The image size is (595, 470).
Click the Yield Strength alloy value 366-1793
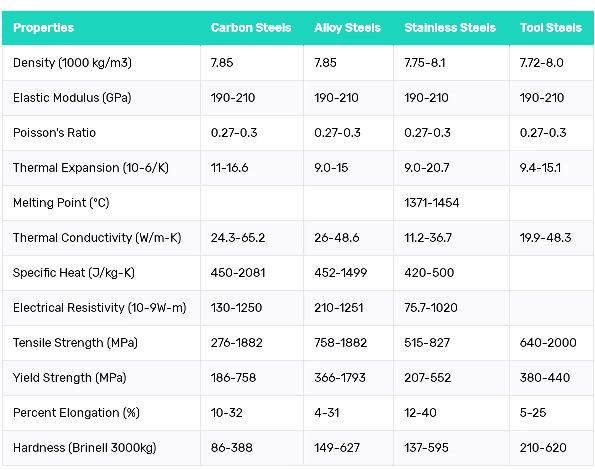coord(340,378)
